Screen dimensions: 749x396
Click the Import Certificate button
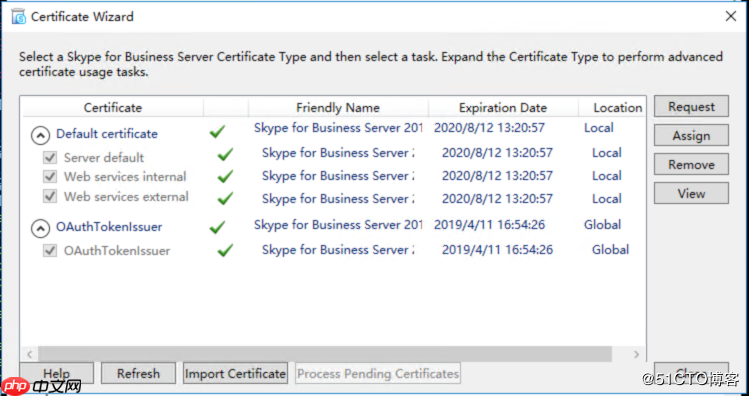[x=235, y=373]
